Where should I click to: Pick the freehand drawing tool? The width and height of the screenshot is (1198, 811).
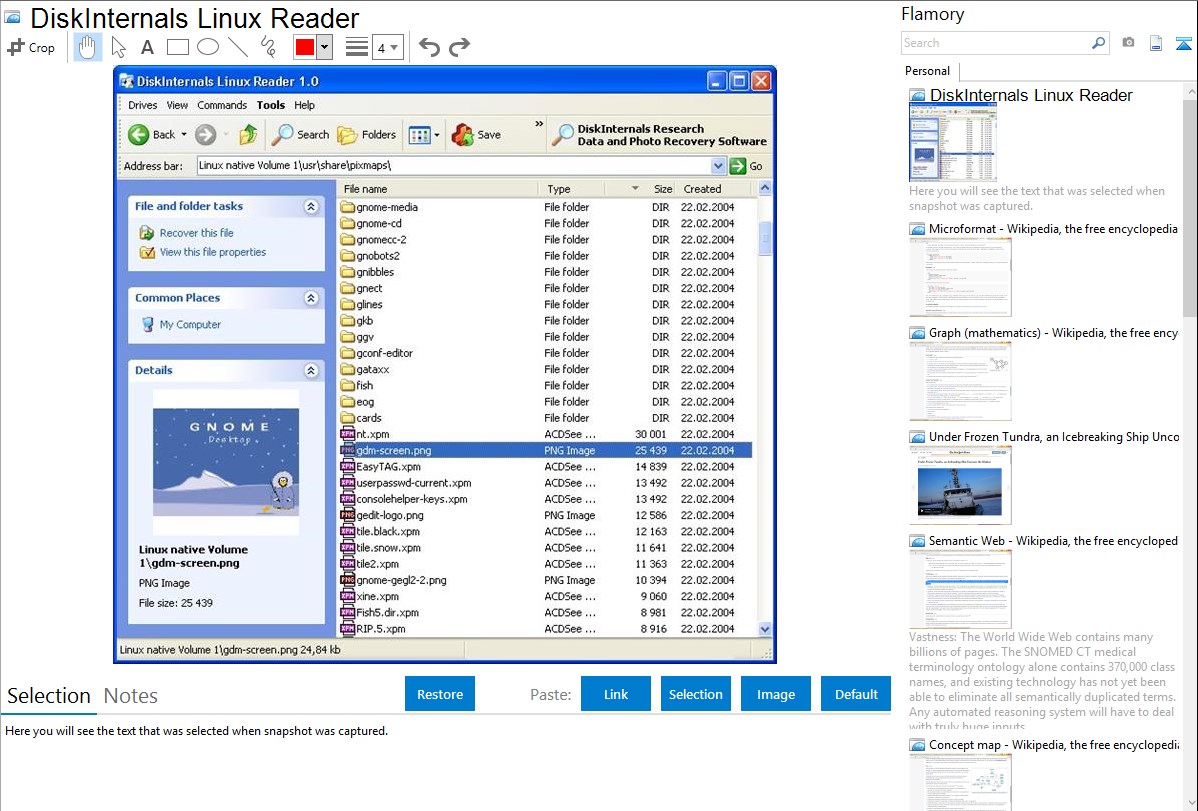point(268,47)
